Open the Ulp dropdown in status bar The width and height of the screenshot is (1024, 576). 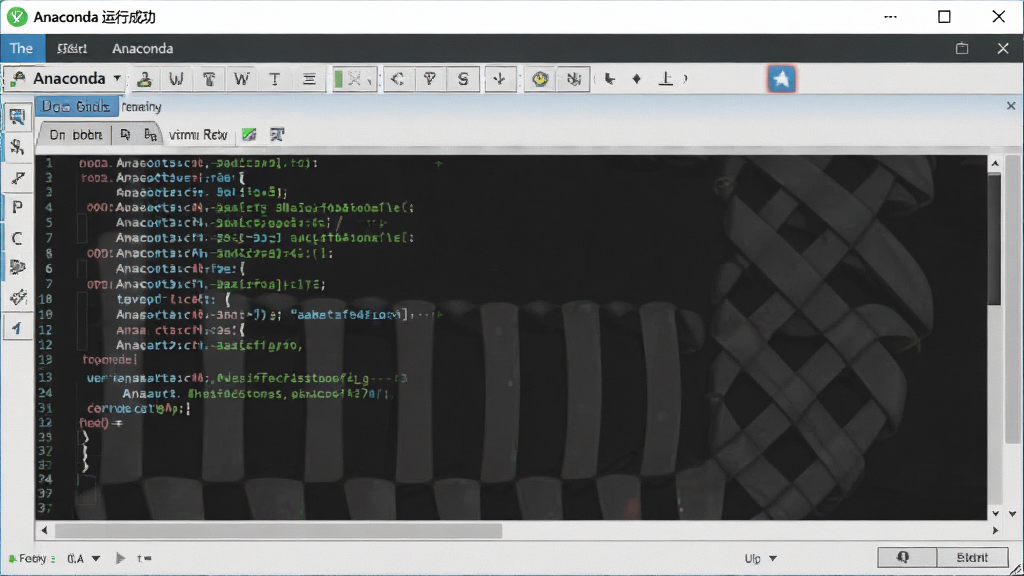(760, 558)
